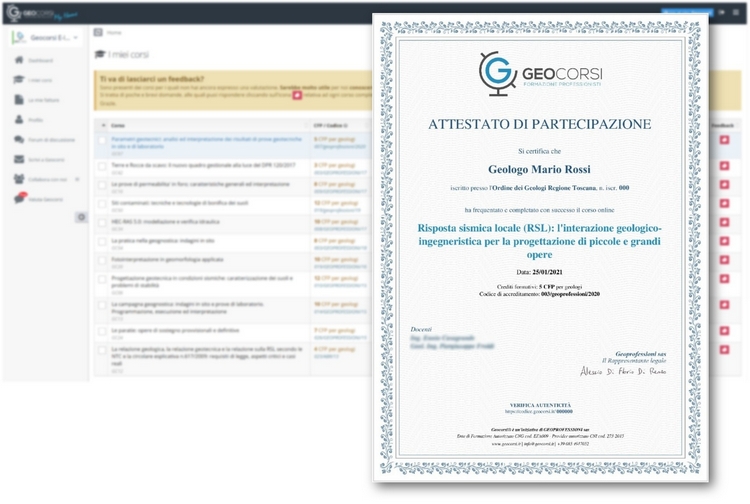Image resolution: width=750 pixels, height=504 pixels.
Task: Tick checkbox for Le paratie course
Action: tap(102, 331)
